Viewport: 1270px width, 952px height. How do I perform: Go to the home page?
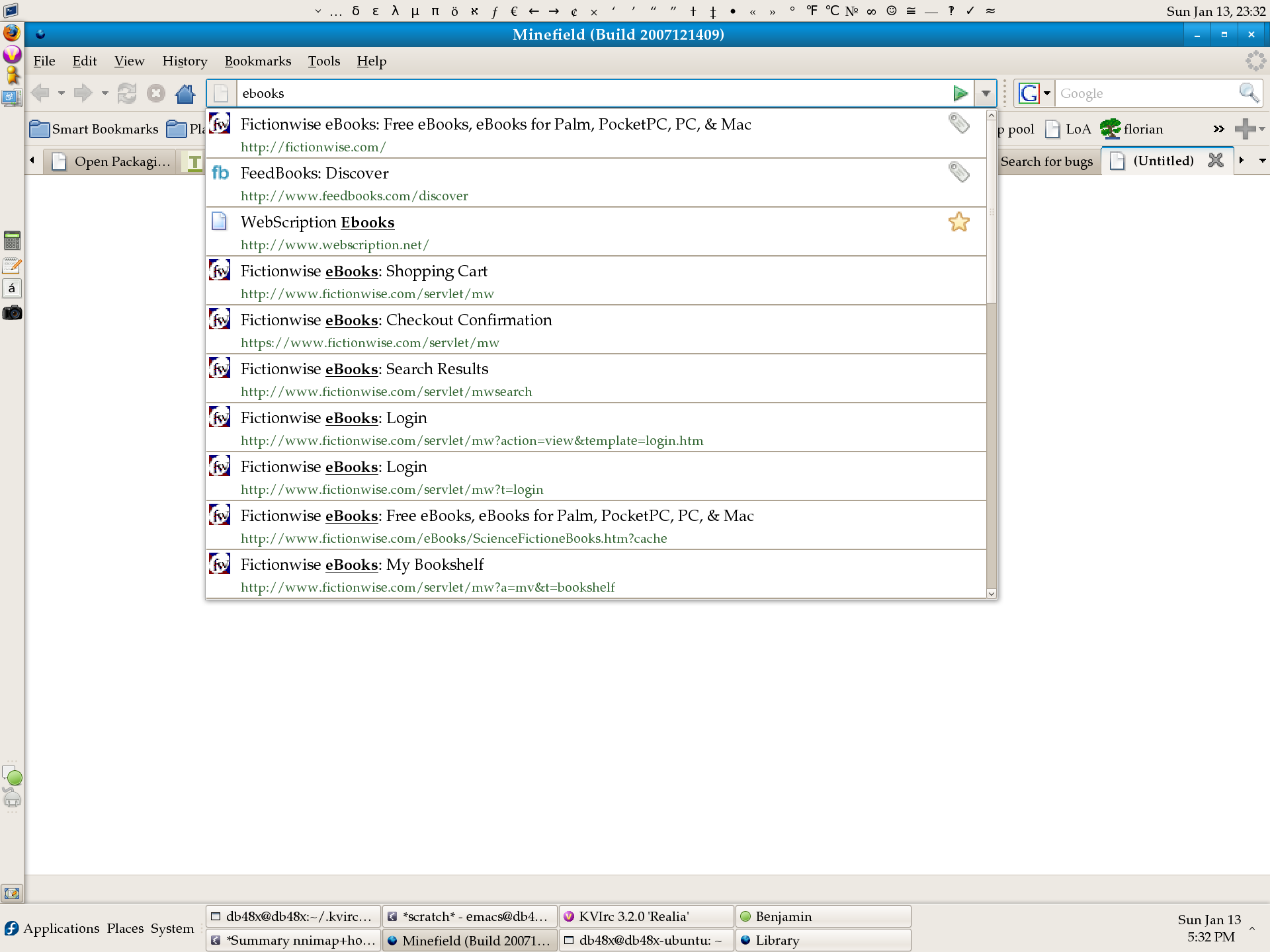[185, 93]
